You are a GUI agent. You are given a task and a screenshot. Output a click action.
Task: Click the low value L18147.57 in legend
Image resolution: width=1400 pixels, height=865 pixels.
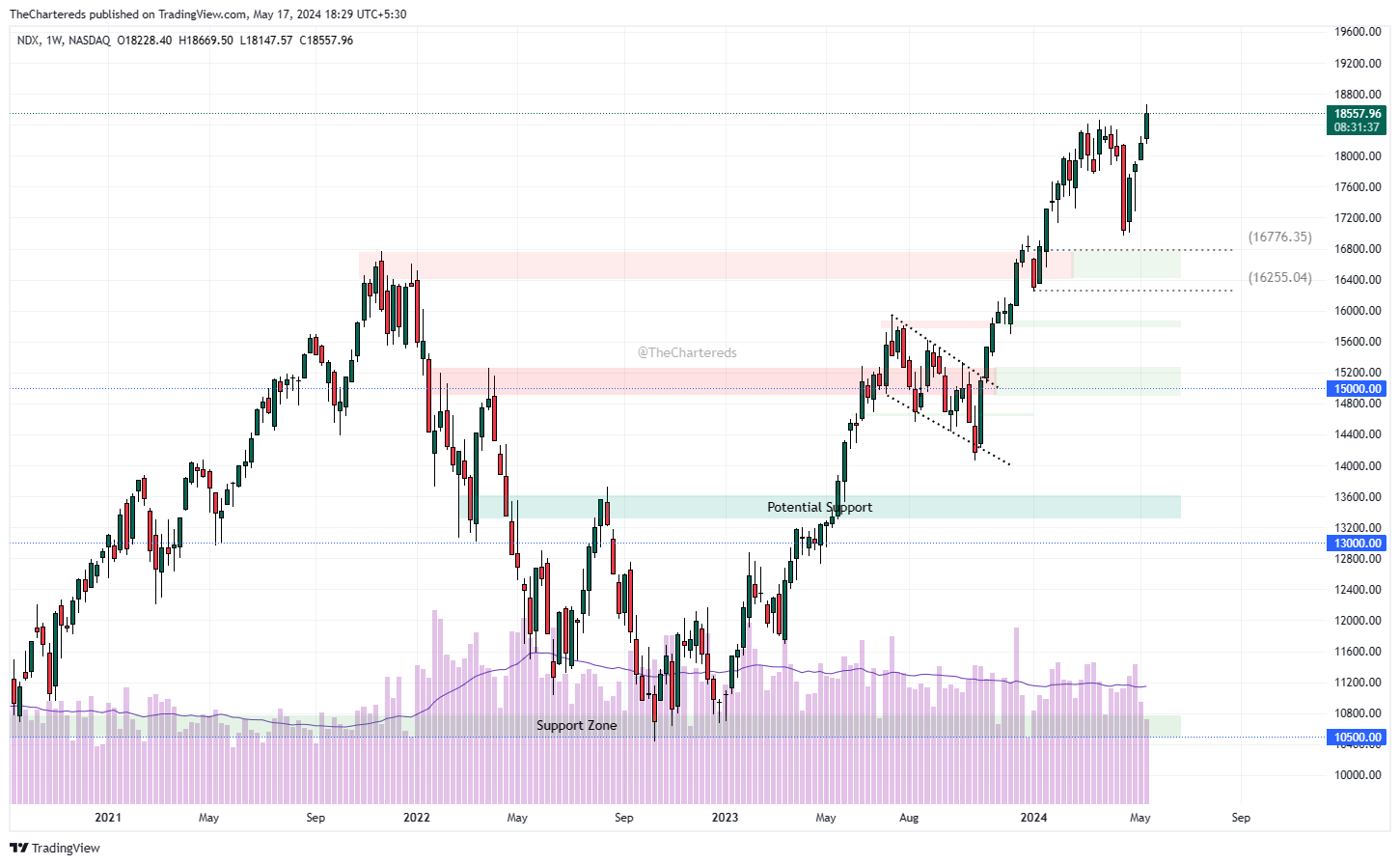(265, 41)
